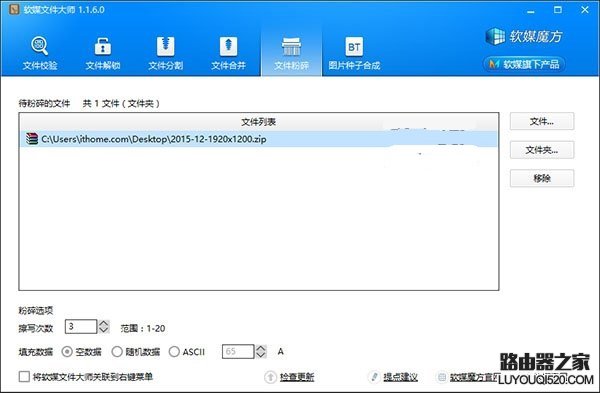Click the 文件列表 column header

click(x=259, y=122)
